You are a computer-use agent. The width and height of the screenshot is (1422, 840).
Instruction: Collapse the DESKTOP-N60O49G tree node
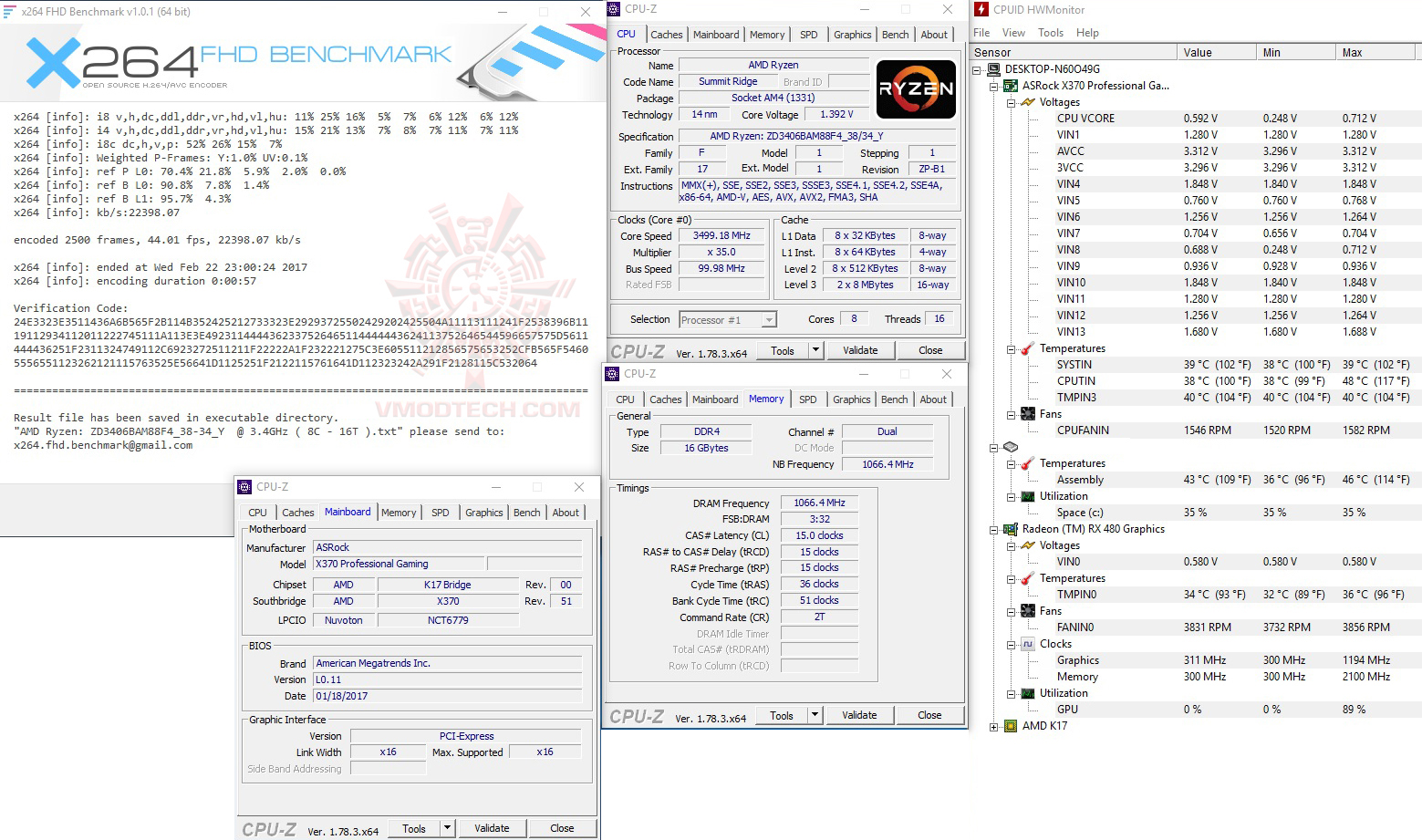(978, 68)
